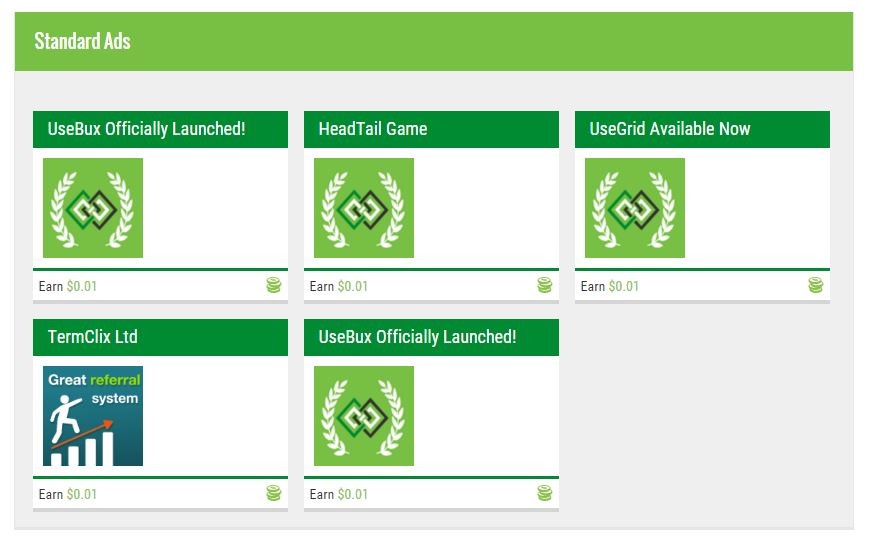Screen dimensions: 873x558
Task: Click coins icon on UseBux ad beside TermClix Ltd
Action: (544, 493)
